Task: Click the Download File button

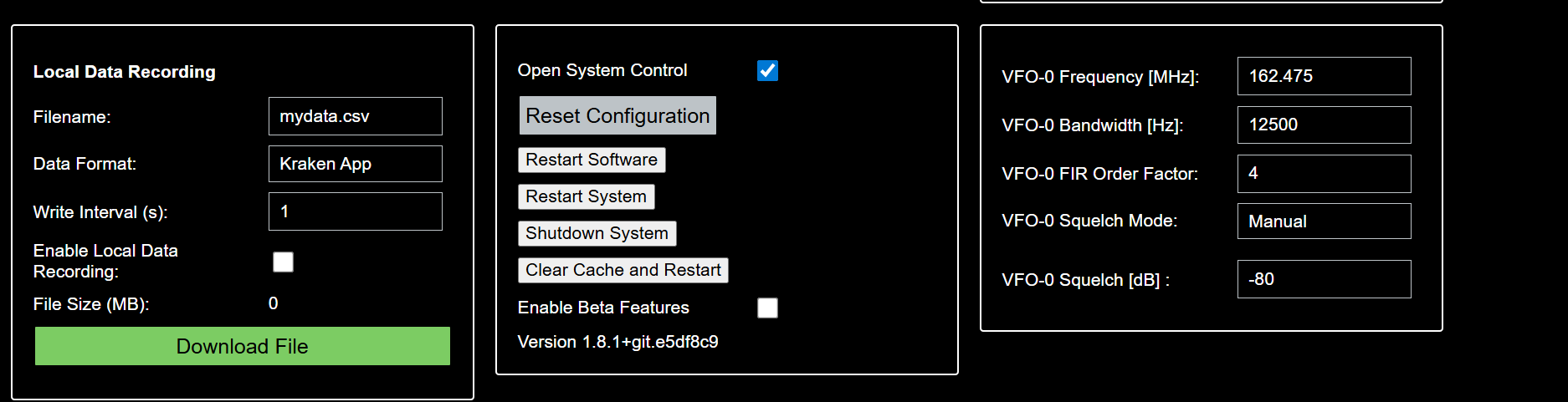Action: tap(242, 346)
